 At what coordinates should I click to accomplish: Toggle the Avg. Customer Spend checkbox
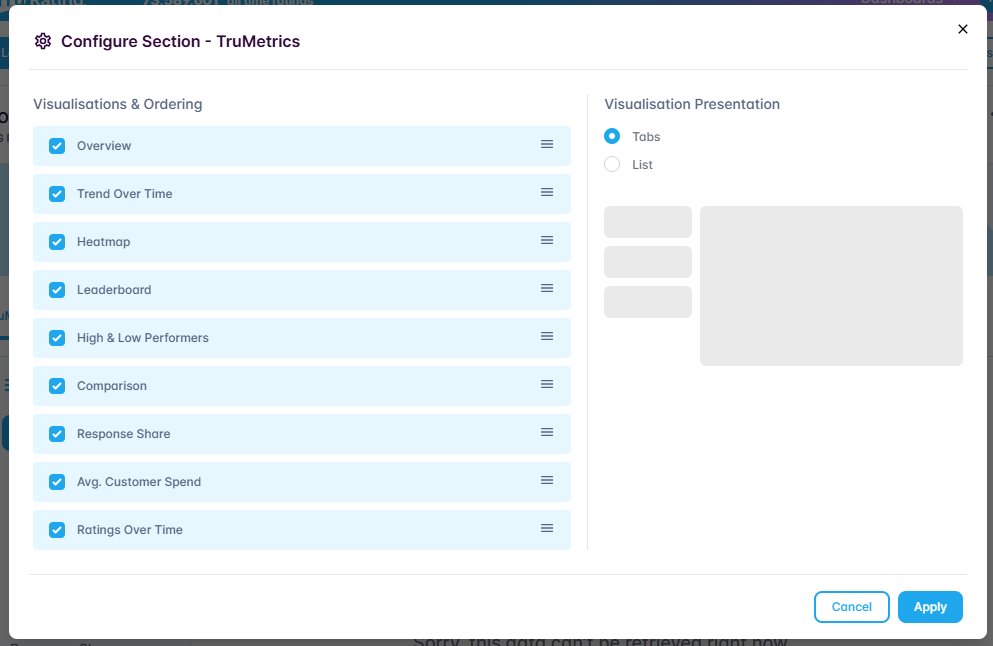[57, 482]
